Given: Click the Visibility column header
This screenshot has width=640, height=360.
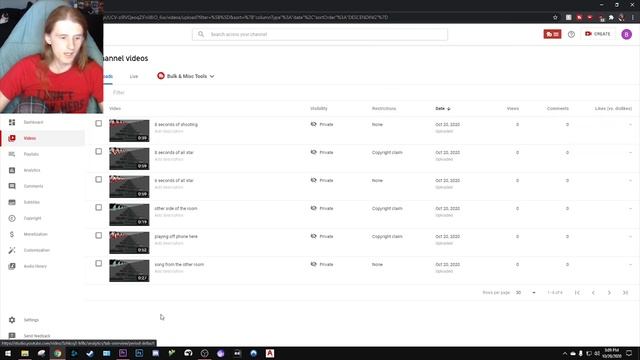Looking at the screenshot, I should [319, 109].
